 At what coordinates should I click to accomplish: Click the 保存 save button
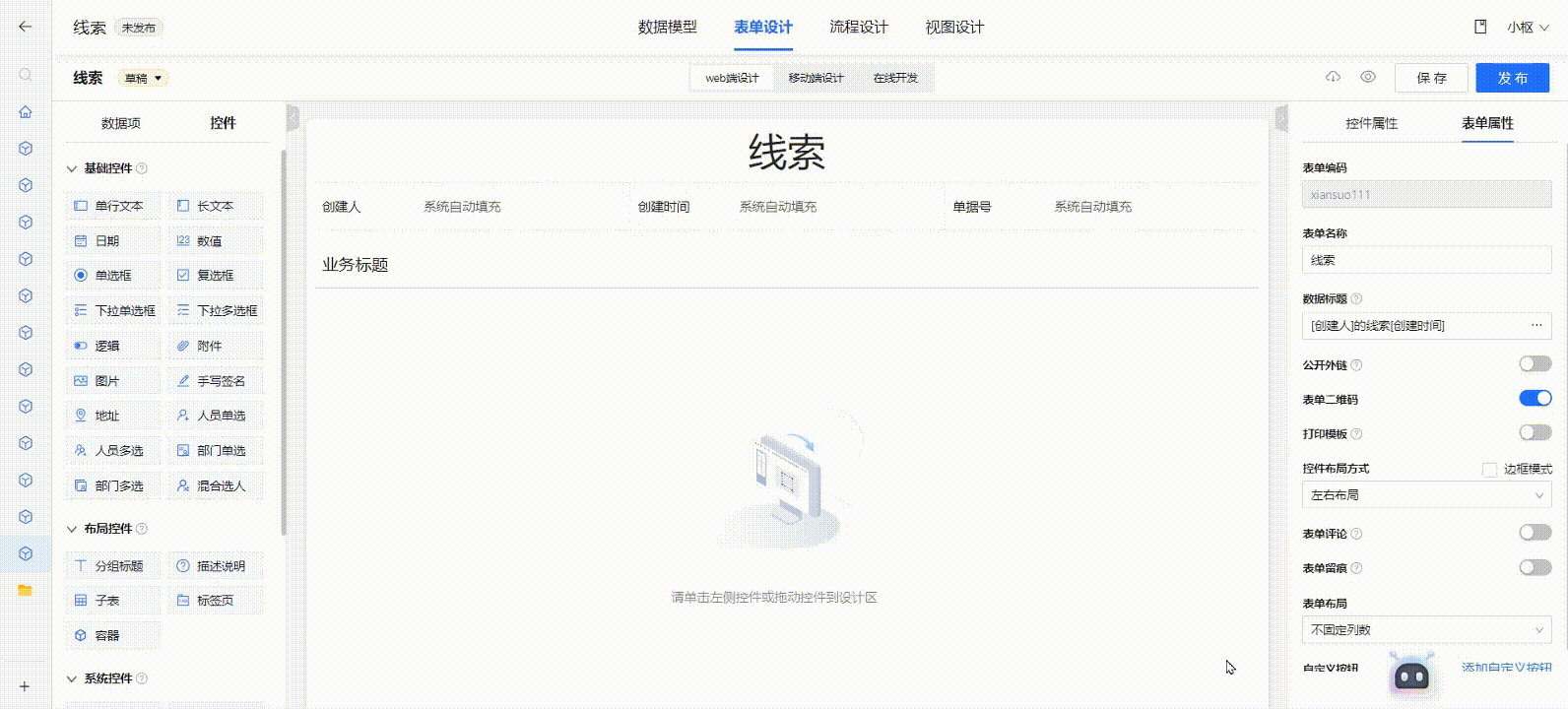pos(1431,78)
